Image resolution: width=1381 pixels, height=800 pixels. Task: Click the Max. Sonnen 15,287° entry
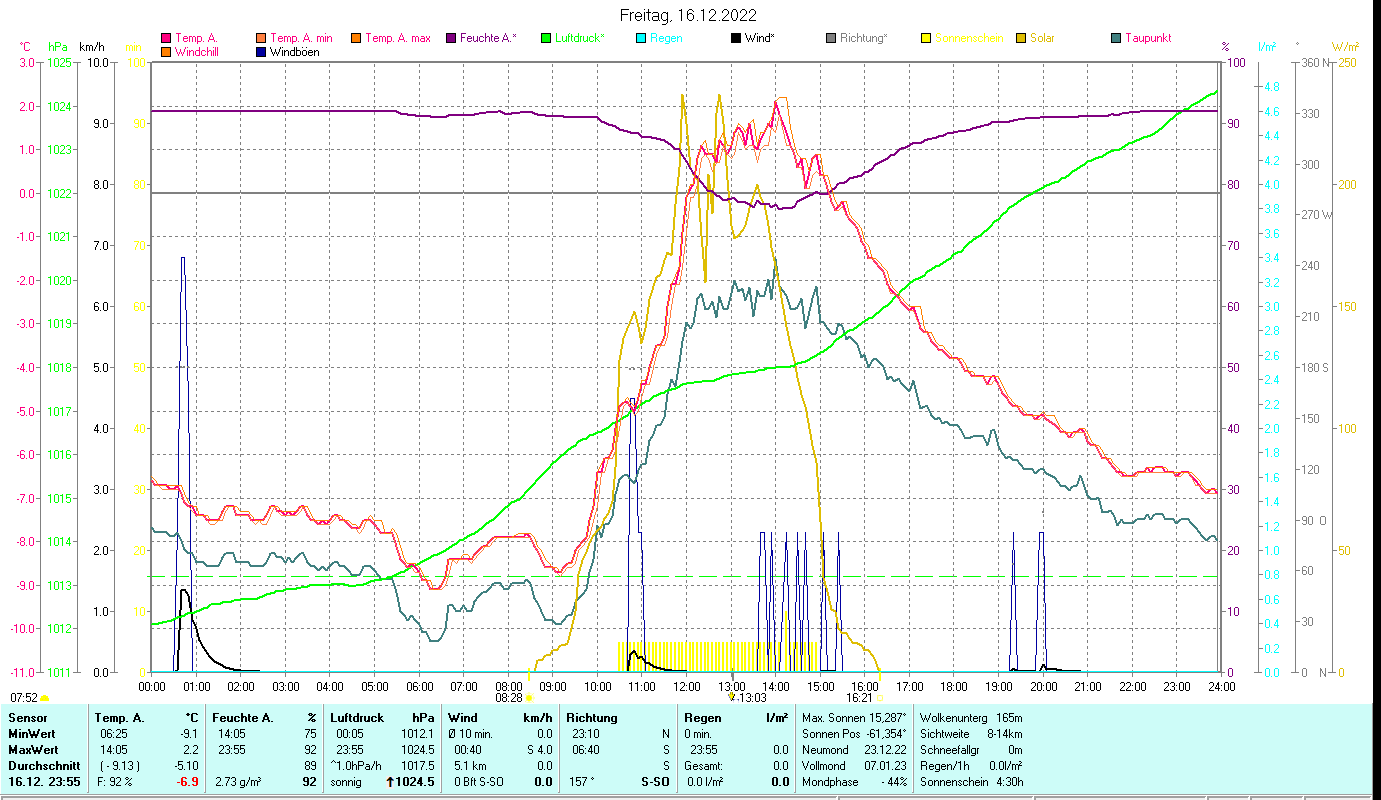tap(855, 718)
